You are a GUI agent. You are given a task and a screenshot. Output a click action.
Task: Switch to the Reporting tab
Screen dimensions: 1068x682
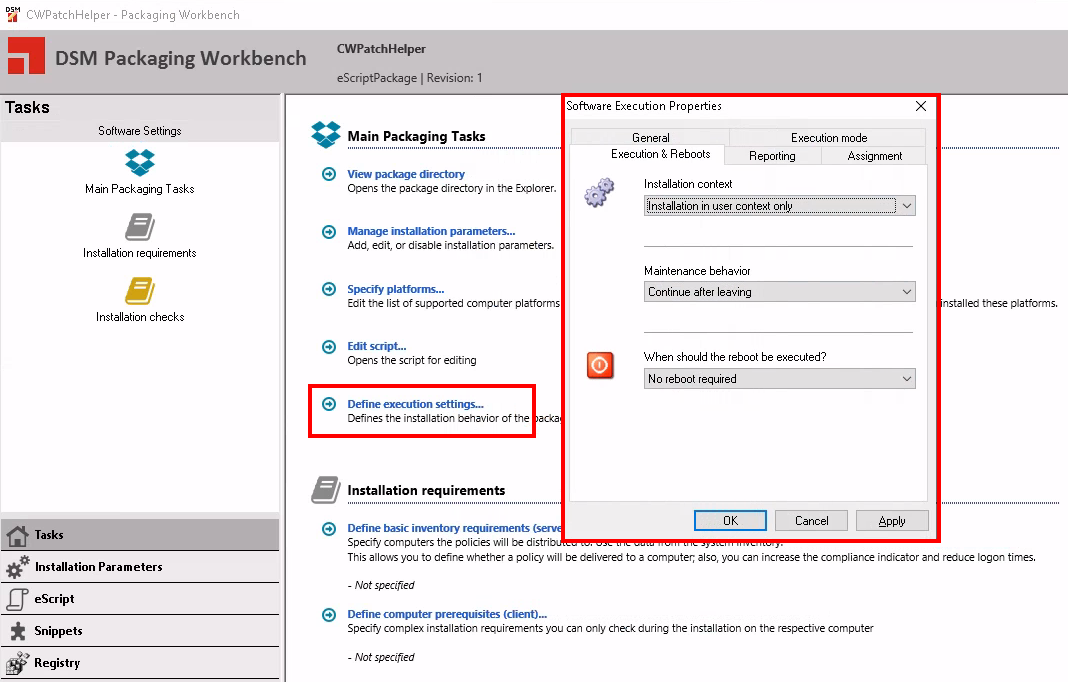click(x=772, y=156)
